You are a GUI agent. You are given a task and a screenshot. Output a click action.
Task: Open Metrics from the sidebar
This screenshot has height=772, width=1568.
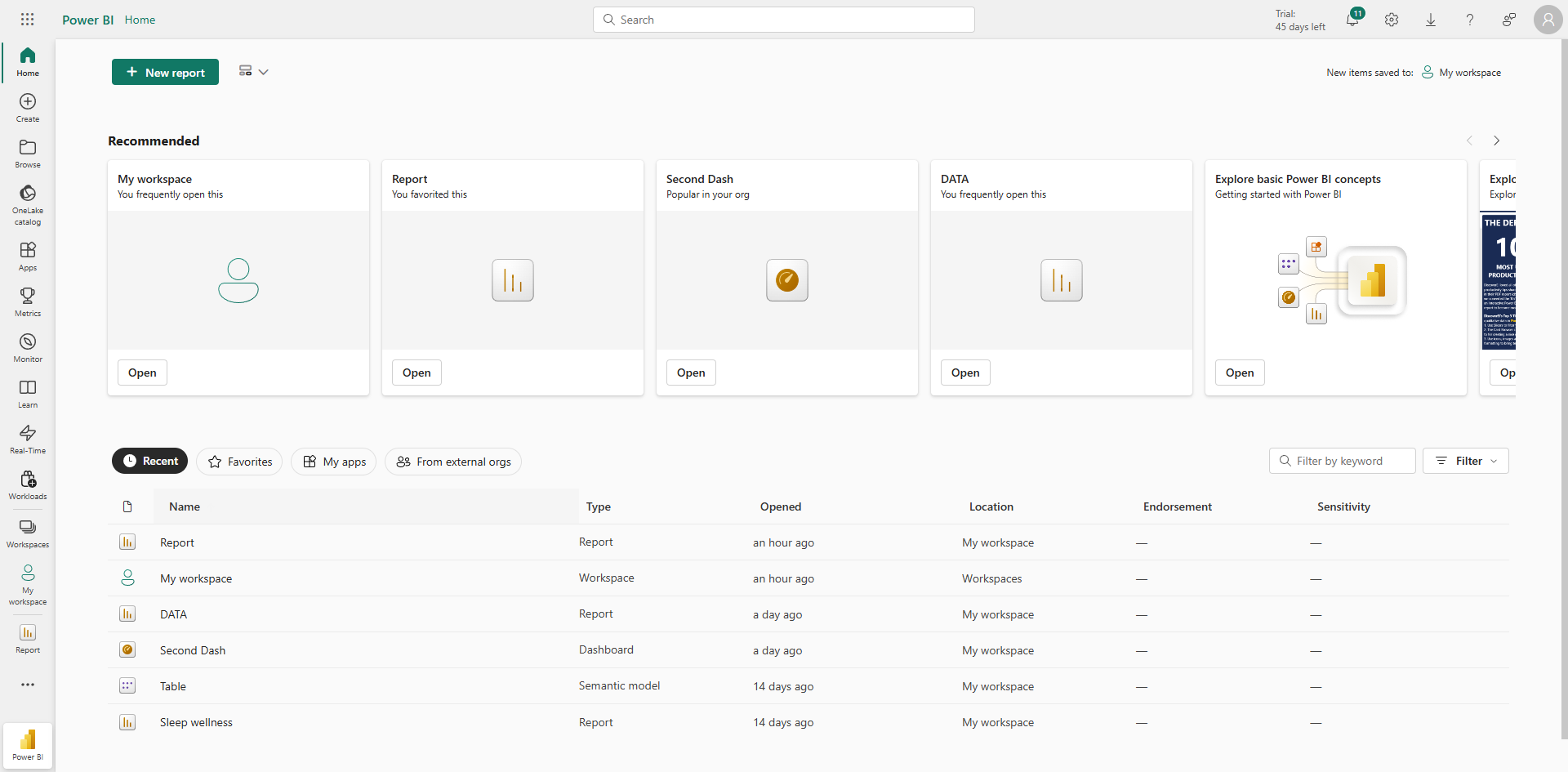28,302
